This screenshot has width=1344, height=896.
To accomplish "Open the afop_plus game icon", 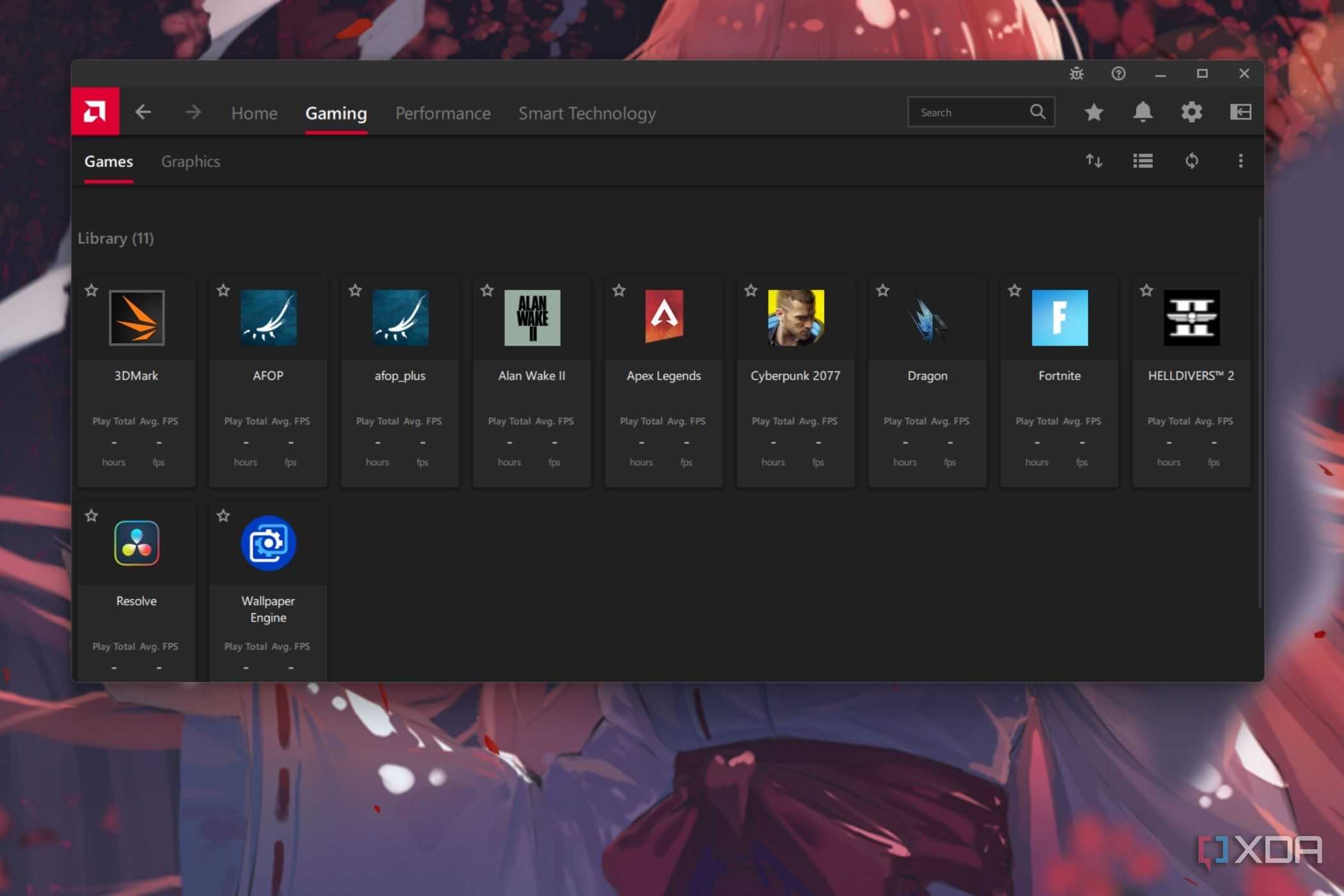I will pos(400,318).
